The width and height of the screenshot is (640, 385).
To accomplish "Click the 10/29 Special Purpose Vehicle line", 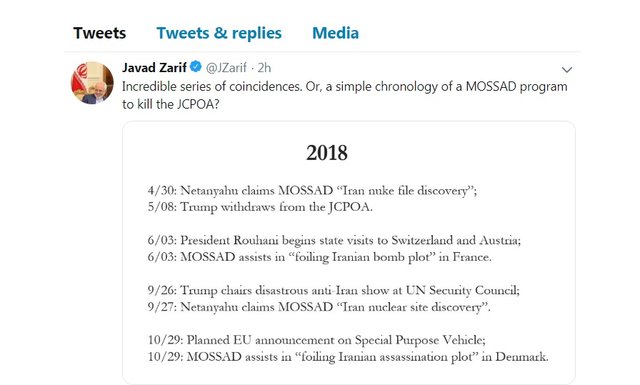I will [317, 340].
